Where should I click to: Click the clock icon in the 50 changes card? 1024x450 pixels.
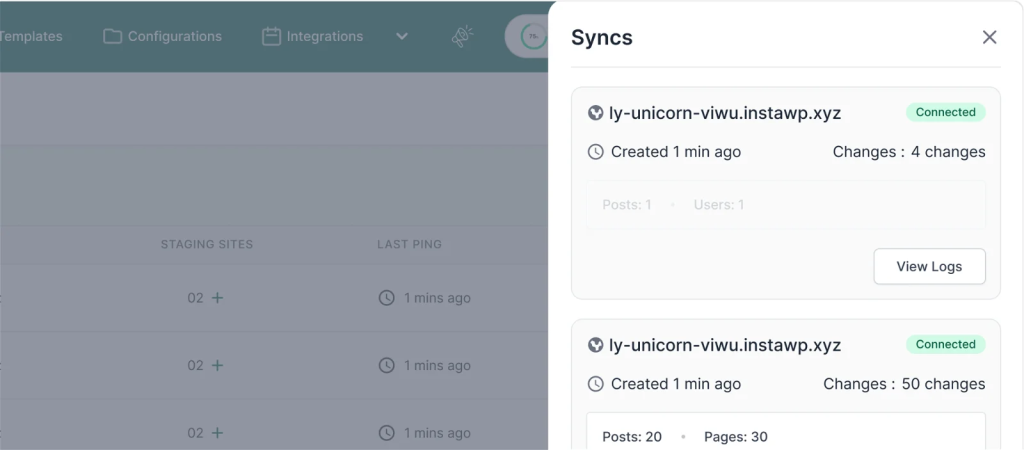596,384
